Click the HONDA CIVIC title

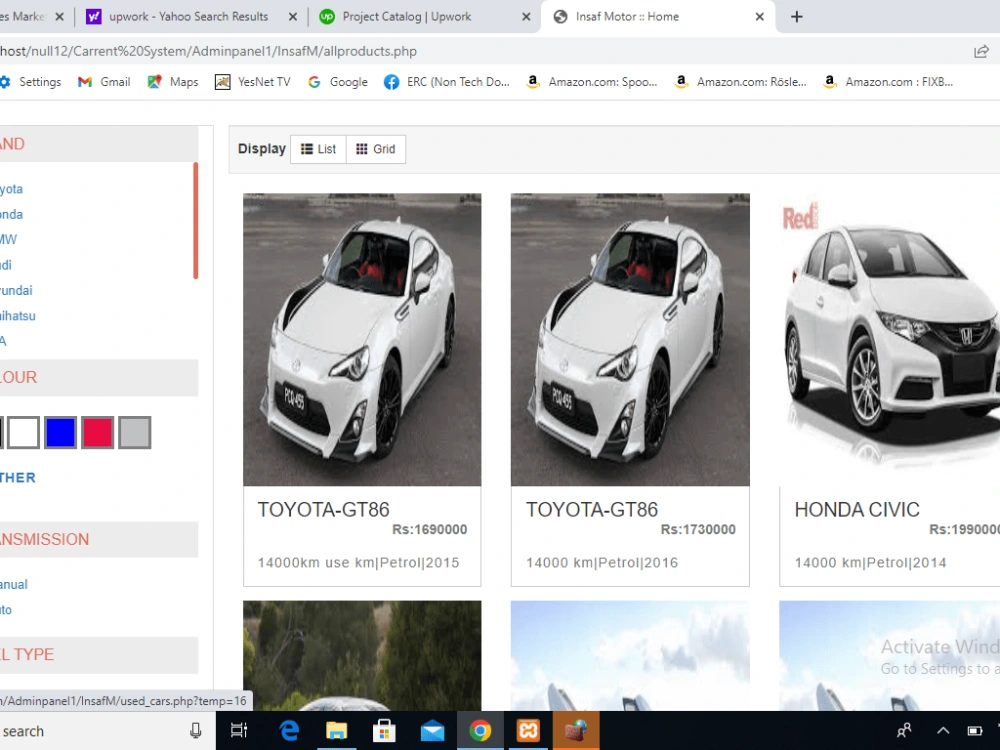coord(857,510)
